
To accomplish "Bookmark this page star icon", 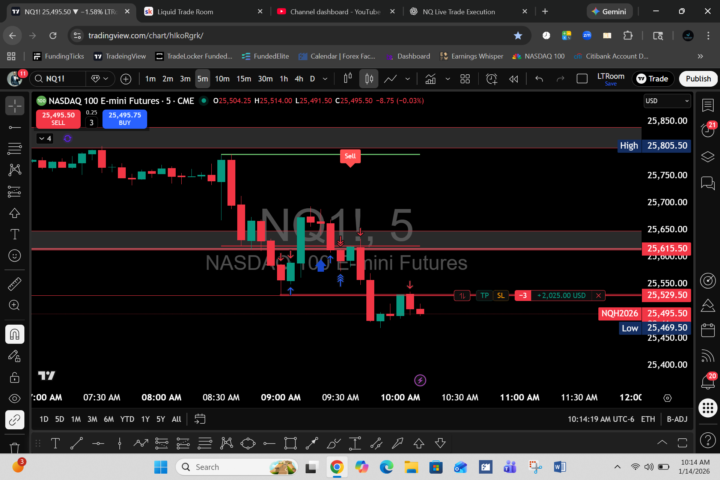I will (518, 35).
